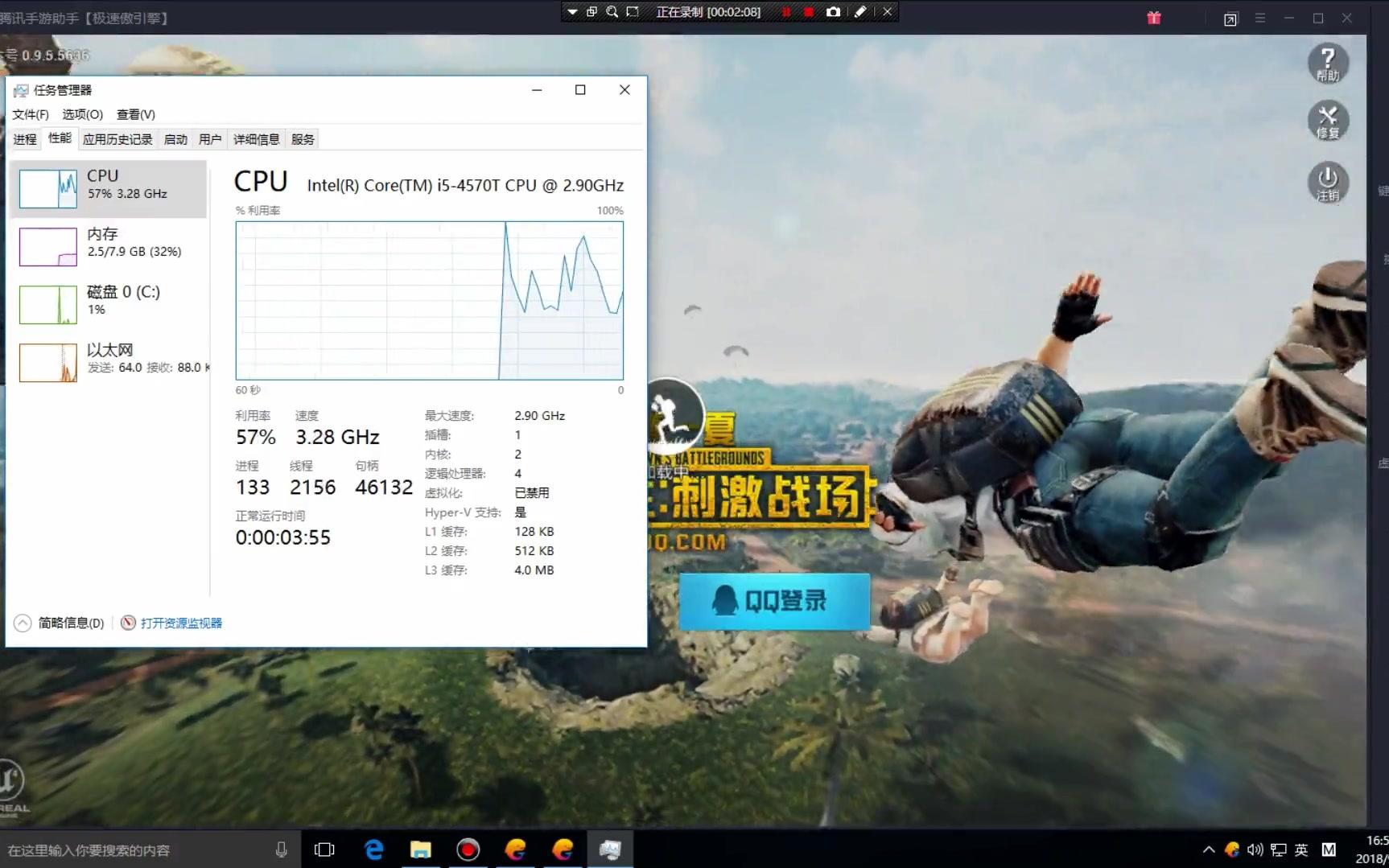Stop recording with the red square icon

[x=809, y=12]
